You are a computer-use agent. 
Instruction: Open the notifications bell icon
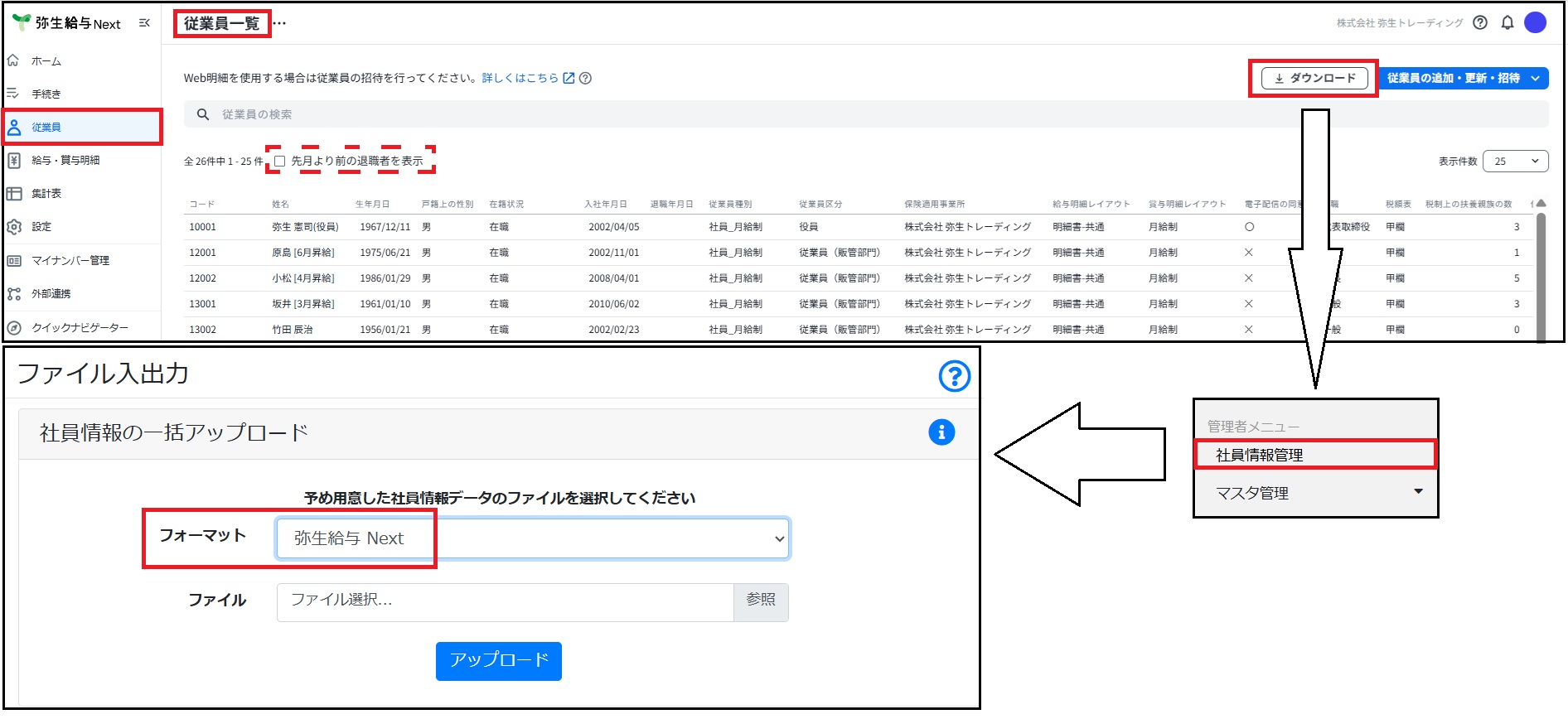coord(1508,22)
